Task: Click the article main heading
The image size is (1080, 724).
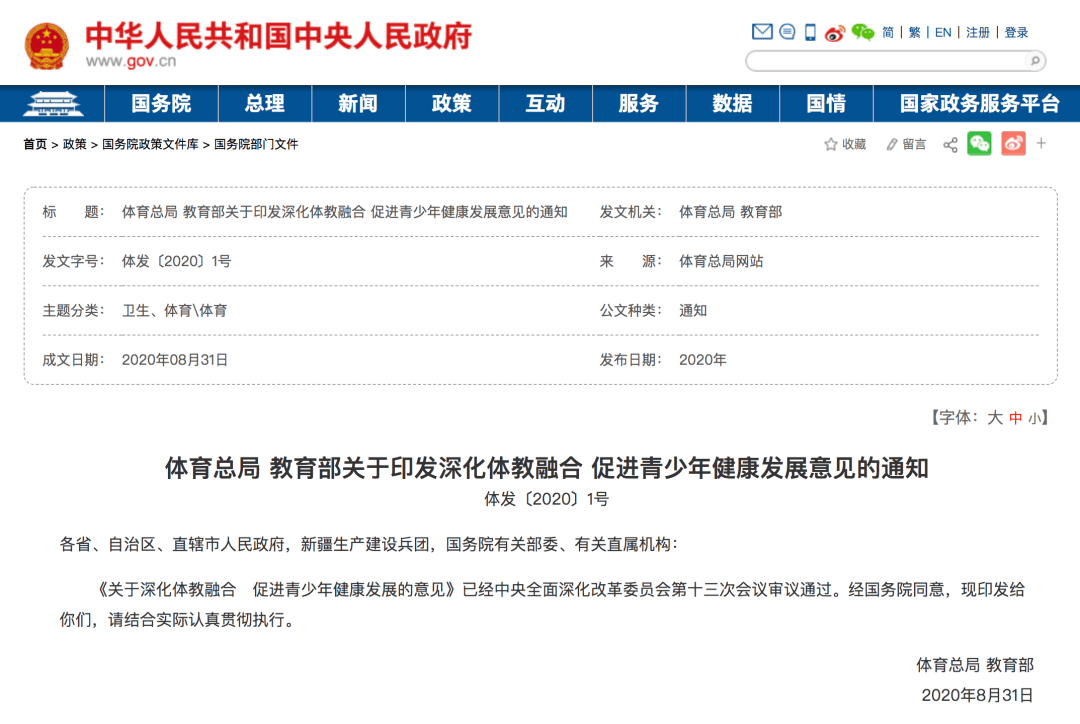Action: click(546, 468)
